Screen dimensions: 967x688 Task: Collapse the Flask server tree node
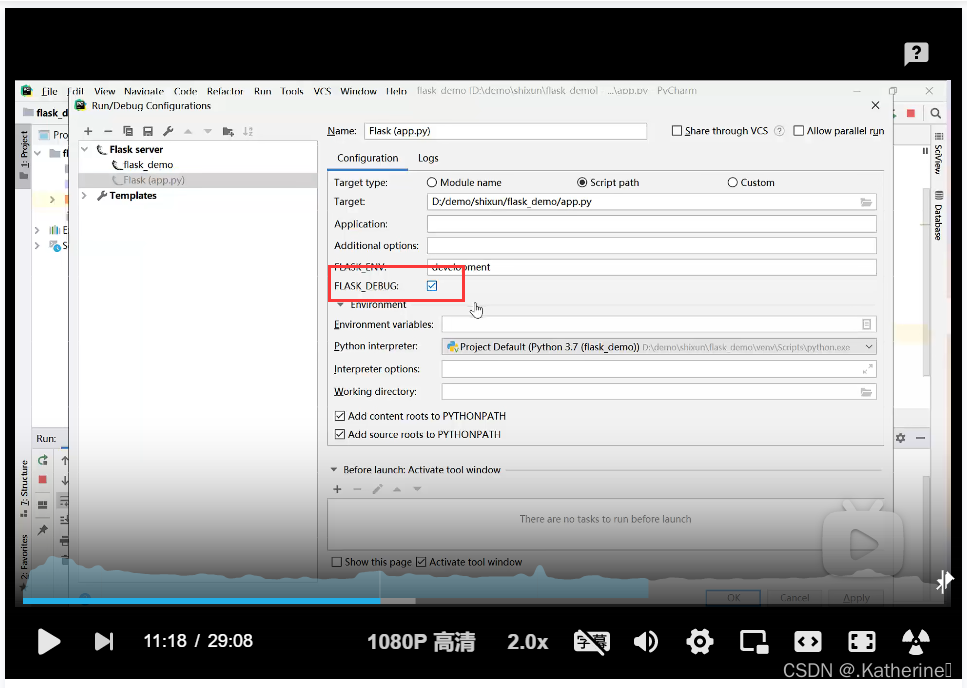tap(85, 149)
